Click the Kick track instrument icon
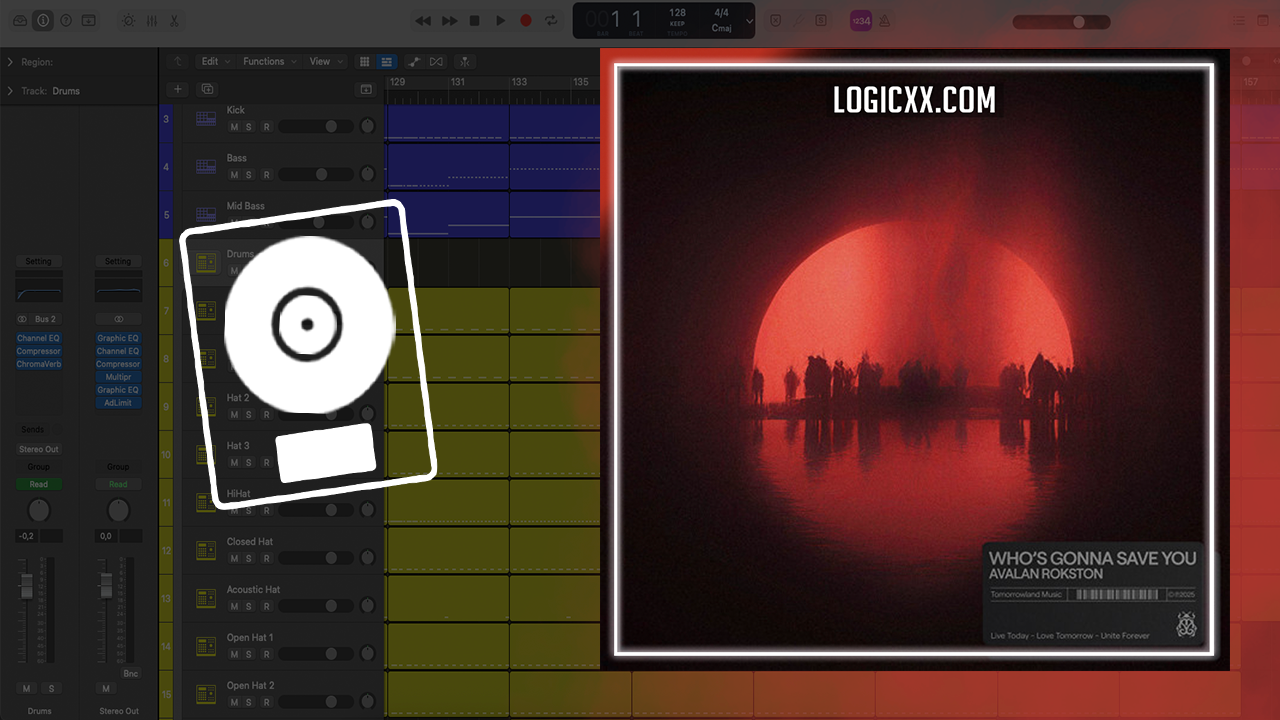Viewport: 1280px width, 720px height. tap(206, 118)
